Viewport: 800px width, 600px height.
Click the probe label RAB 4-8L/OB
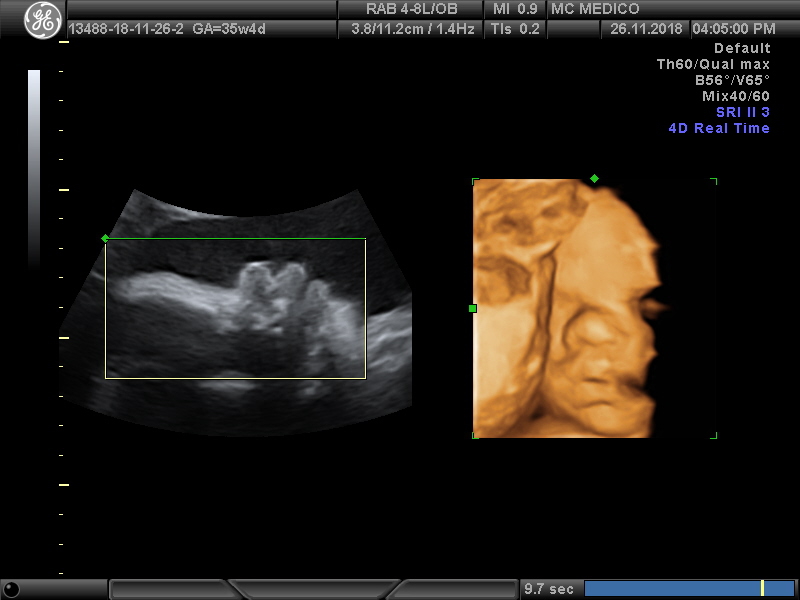[411, 9]
